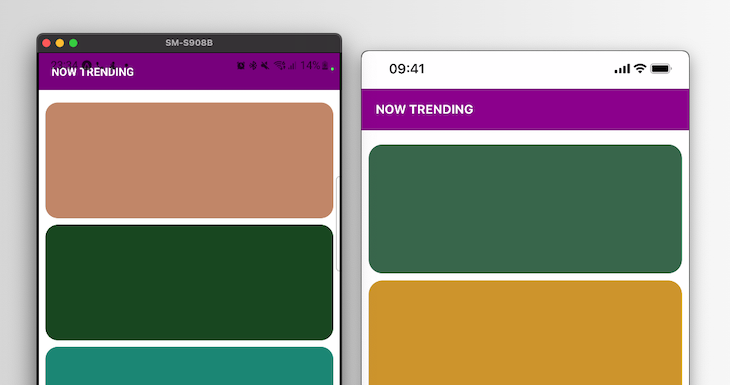
Task: Click the green dot indicator in Android status bar
Action: pyautogui.click(x=332, y=69)
